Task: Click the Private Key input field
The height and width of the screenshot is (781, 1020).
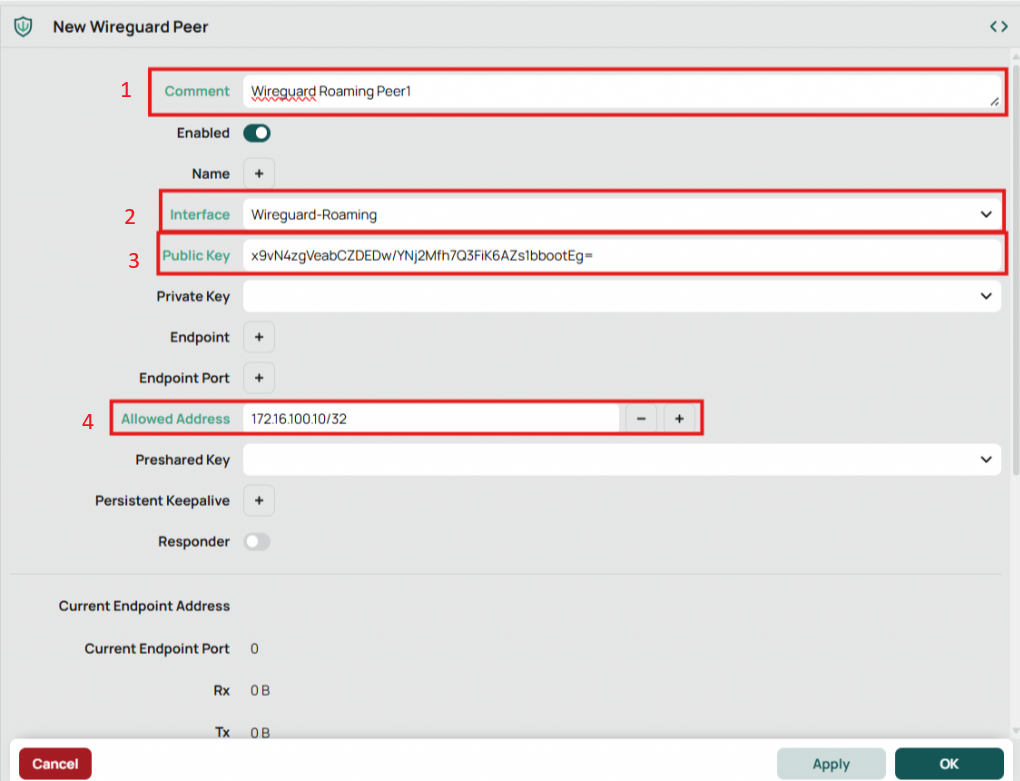Action: point(622,297)
